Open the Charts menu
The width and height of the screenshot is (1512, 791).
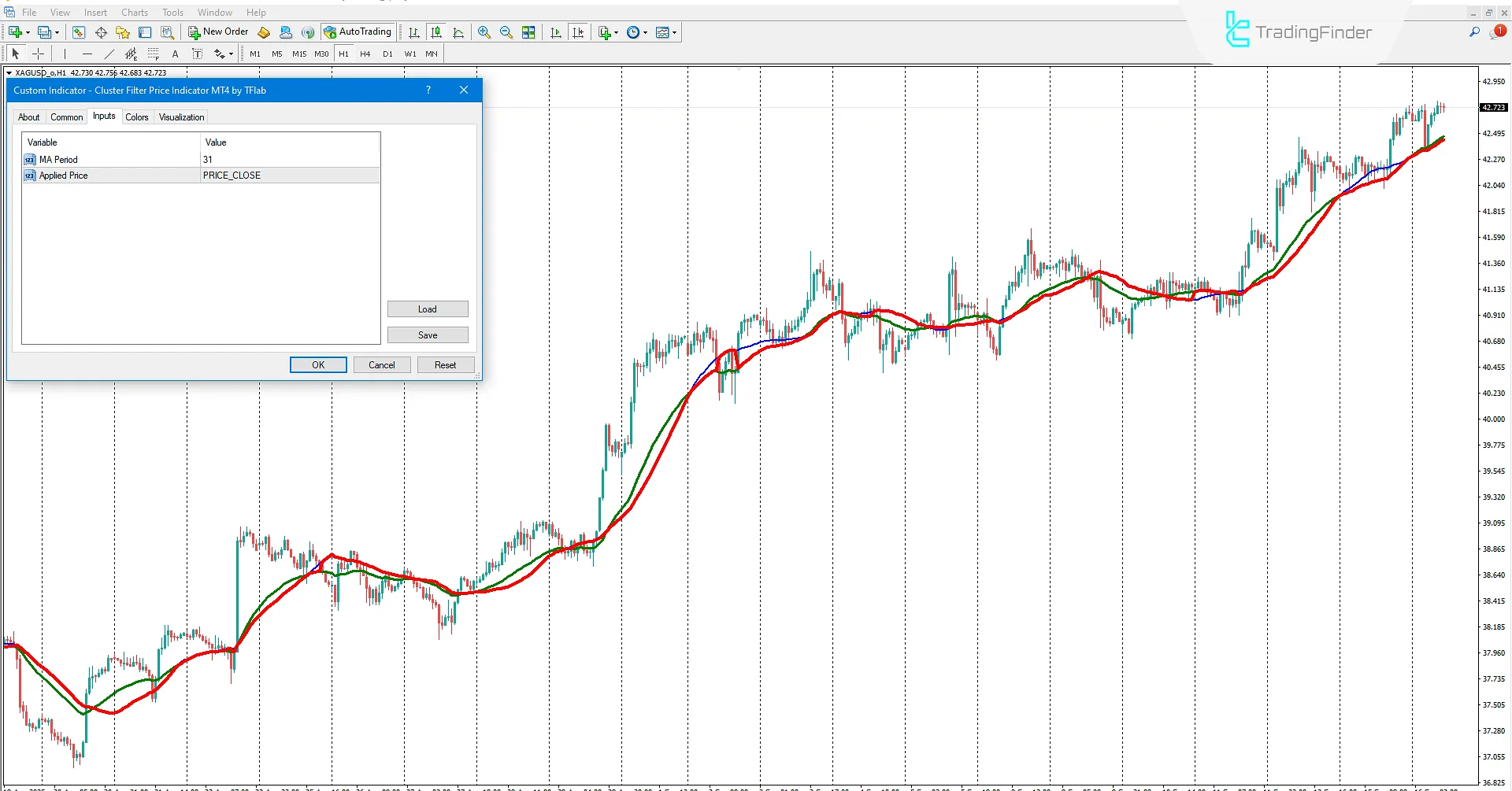click(134, 12)
